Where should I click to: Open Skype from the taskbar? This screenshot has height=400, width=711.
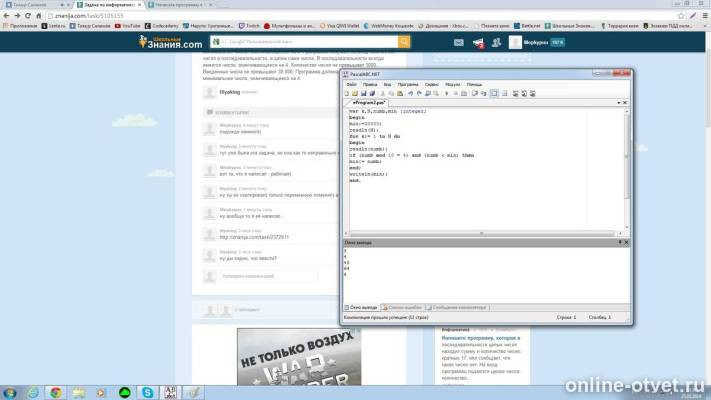coord(147,393)
